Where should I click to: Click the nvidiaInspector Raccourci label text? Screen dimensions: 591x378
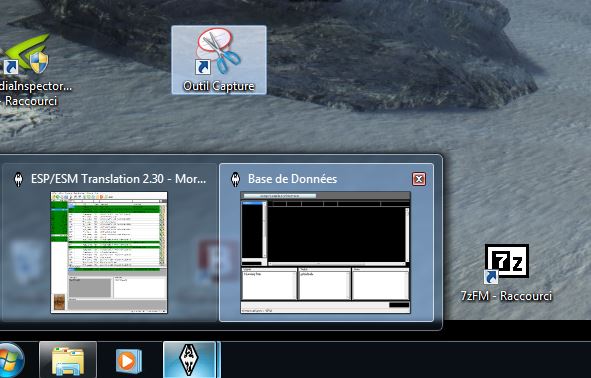point(35,93)
